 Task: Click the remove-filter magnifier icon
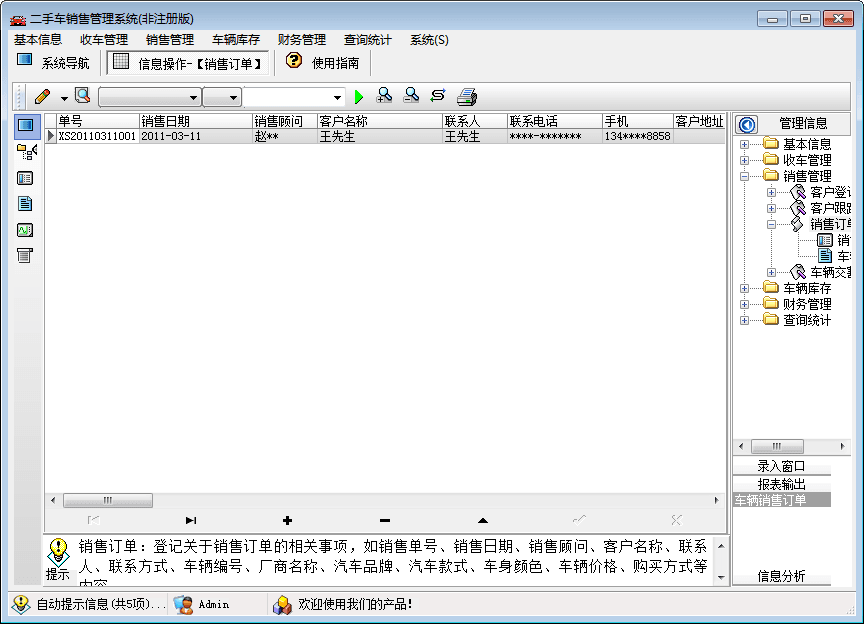411,96
